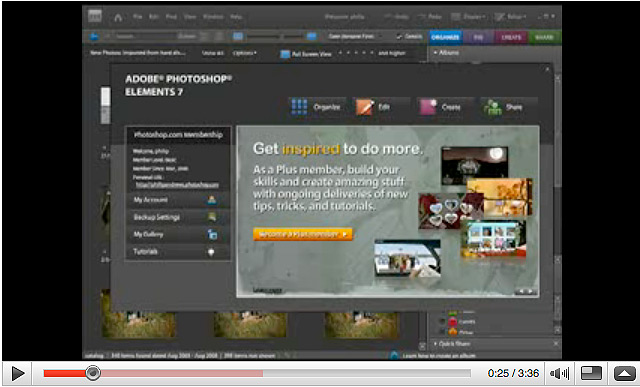Open the View menu
The image size is (640, 387).
[x=190, y=17]
